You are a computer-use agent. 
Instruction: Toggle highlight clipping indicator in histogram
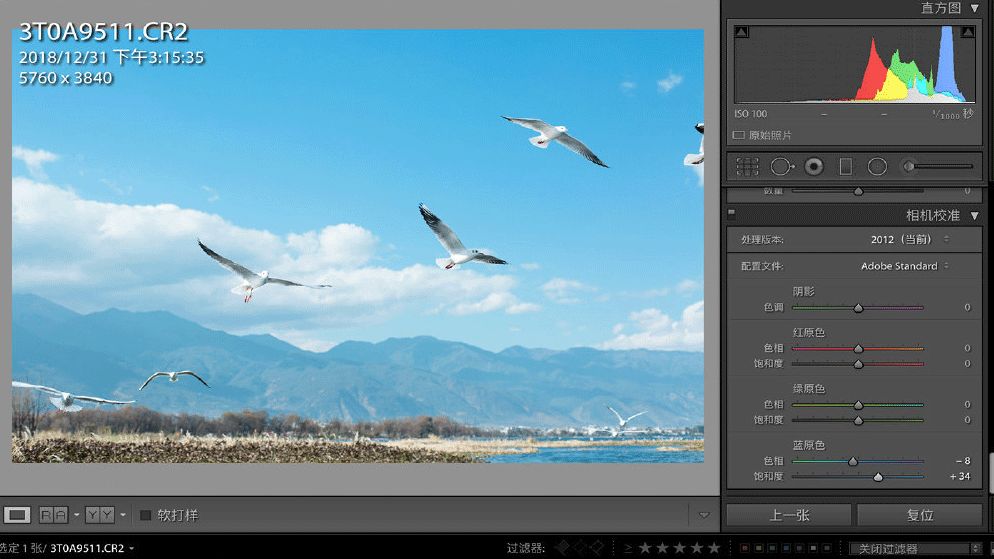pyautogui.click(x=967, y=33)
